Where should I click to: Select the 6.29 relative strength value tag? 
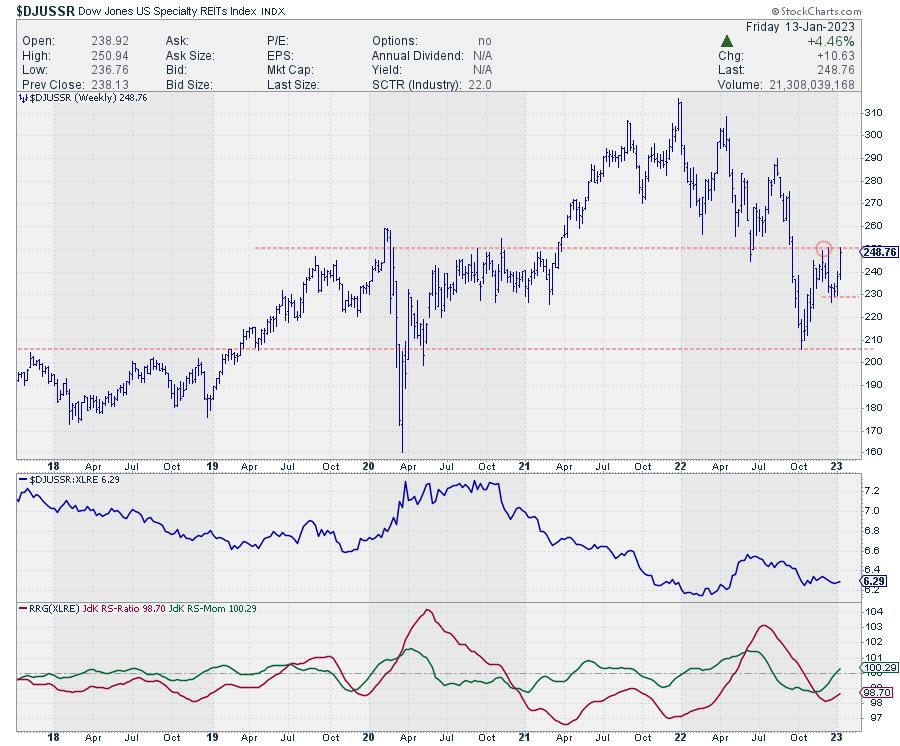872,580
